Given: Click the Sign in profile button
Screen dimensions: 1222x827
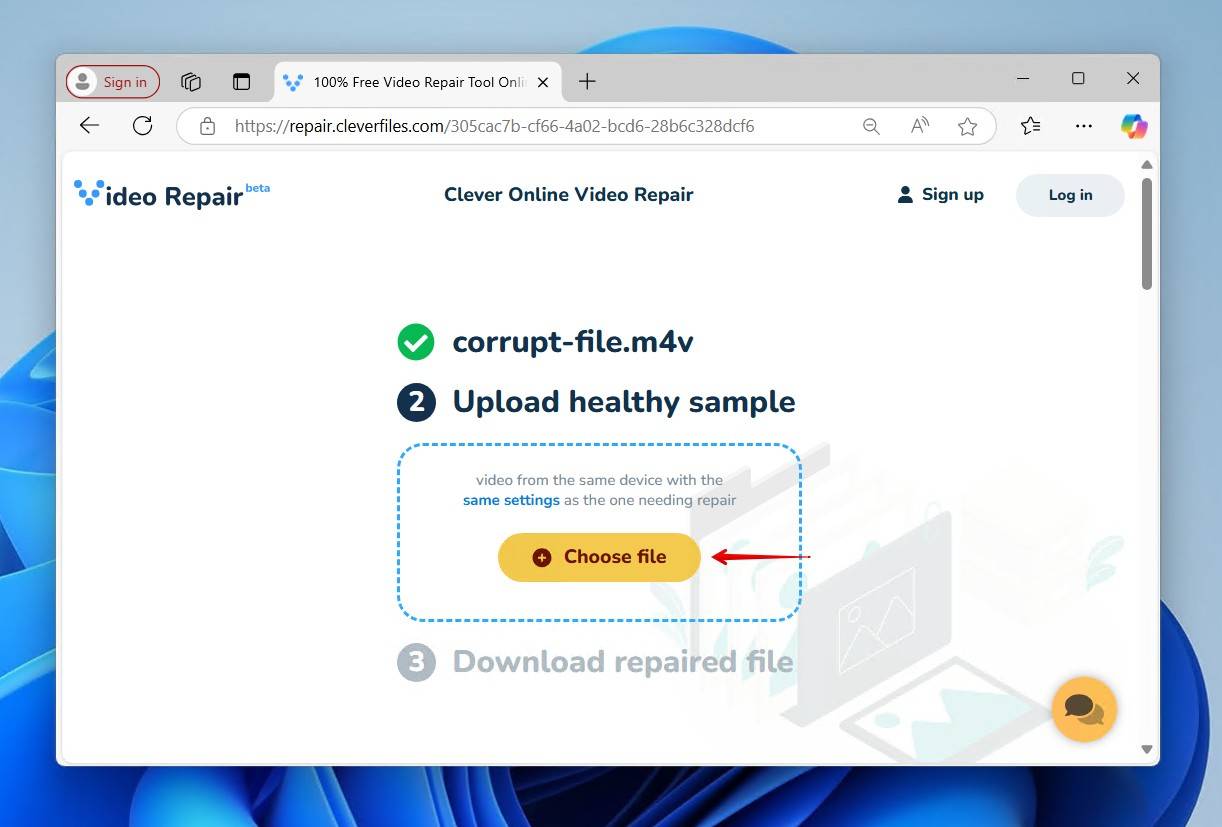Looking at the screenshot, I should tap(113, 82).
